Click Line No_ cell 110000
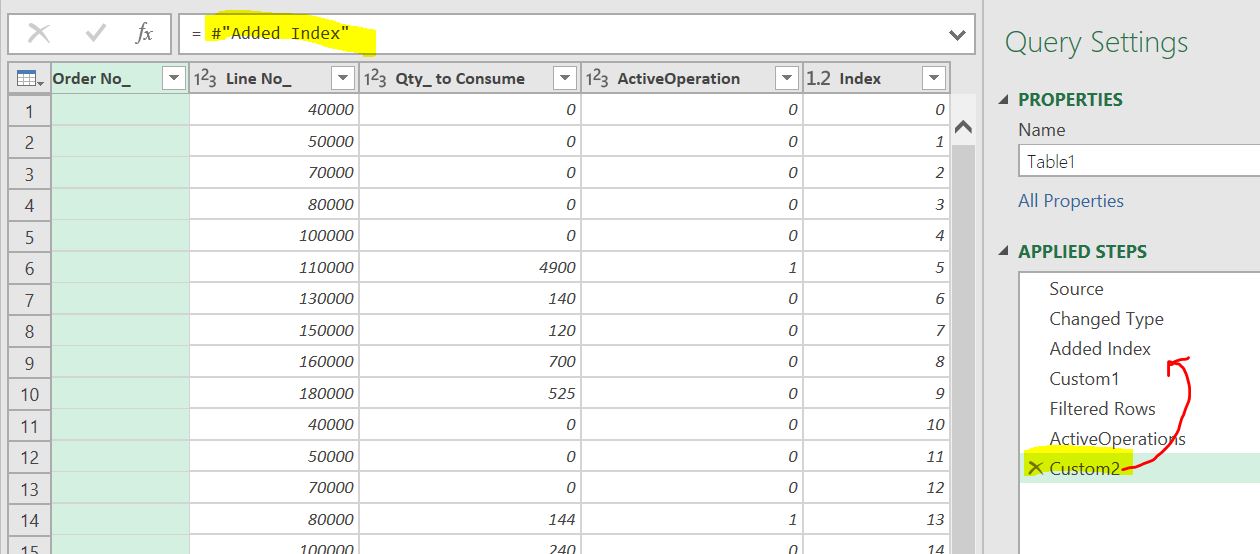Screen dimensions: 1260x554 [x=274, y=268]
